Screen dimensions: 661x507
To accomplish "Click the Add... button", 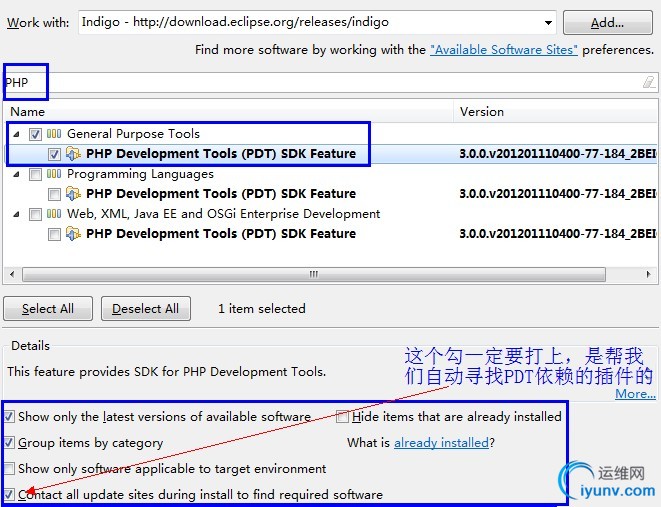I will point(607,23).
